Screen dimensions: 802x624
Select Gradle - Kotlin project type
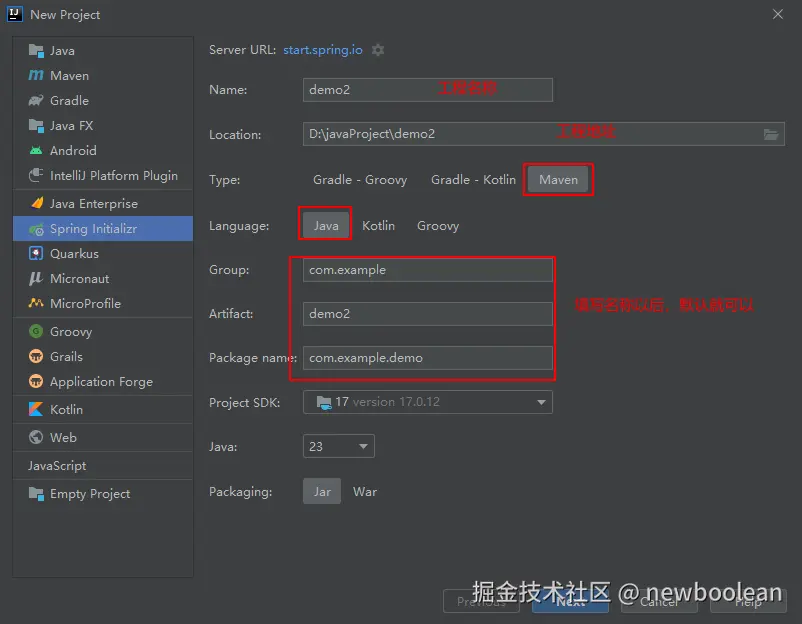pyautogui.click(x=473, y=180)
